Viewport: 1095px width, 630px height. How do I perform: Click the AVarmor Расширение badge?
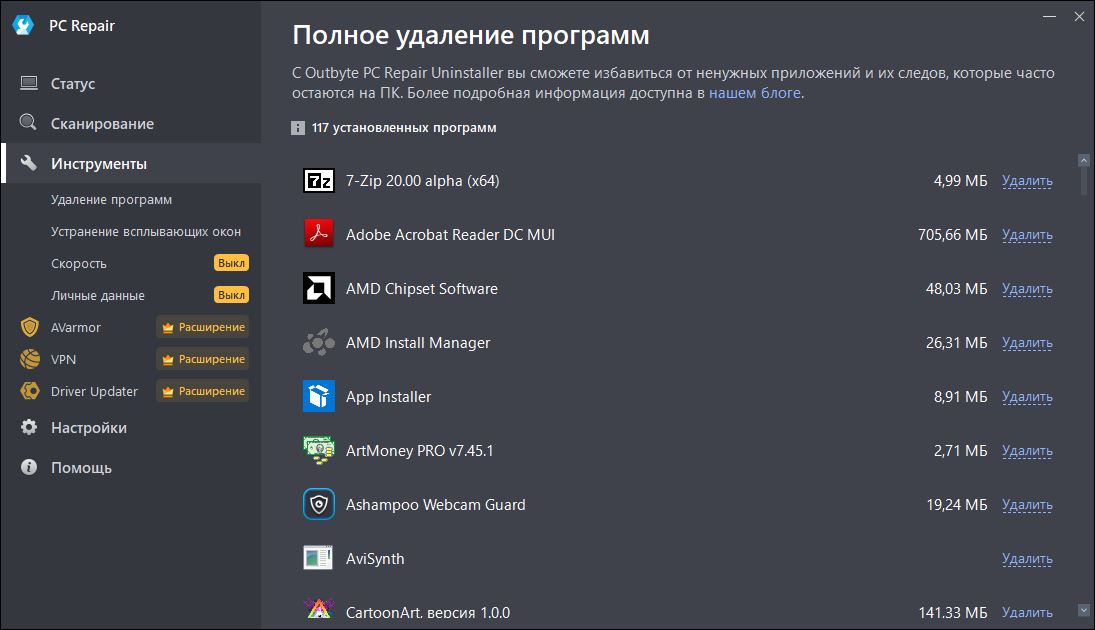tap(203, 327)
